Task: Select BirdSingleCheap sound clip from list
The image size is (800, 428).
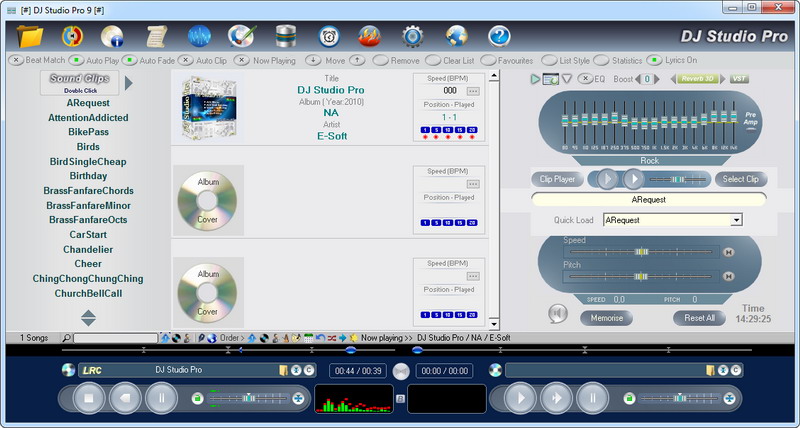Action: click(x=88, y=161)
